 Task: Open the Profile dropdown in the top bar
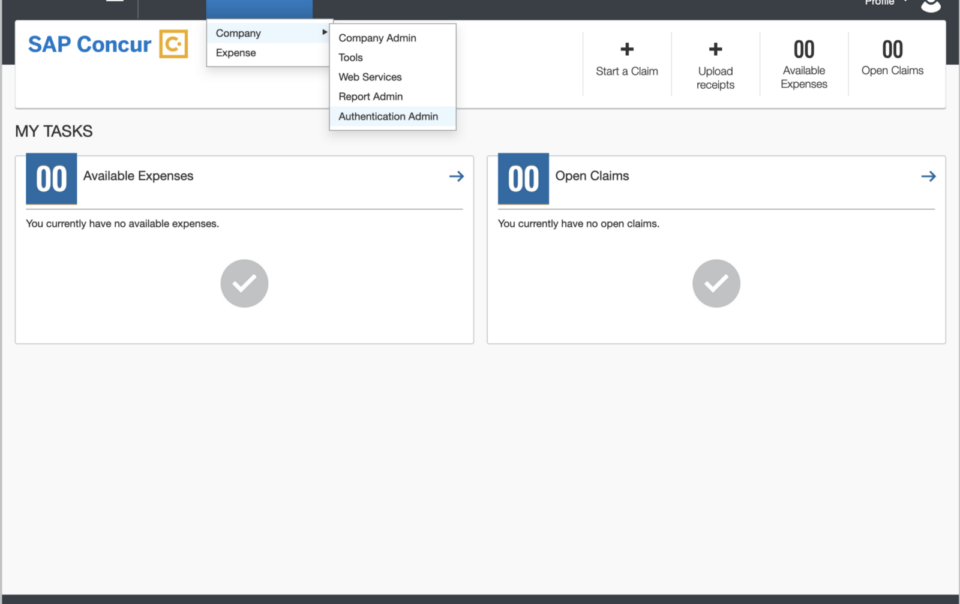886,3
